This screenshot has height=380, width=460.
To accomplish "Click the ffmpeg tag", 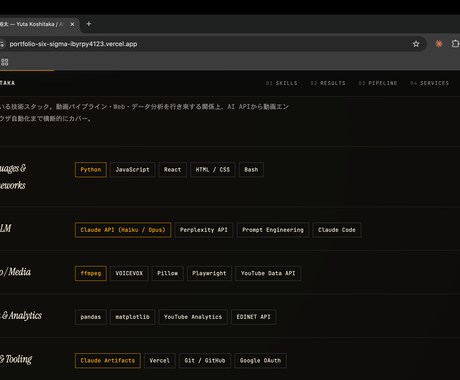I will [x=91, y=273].
